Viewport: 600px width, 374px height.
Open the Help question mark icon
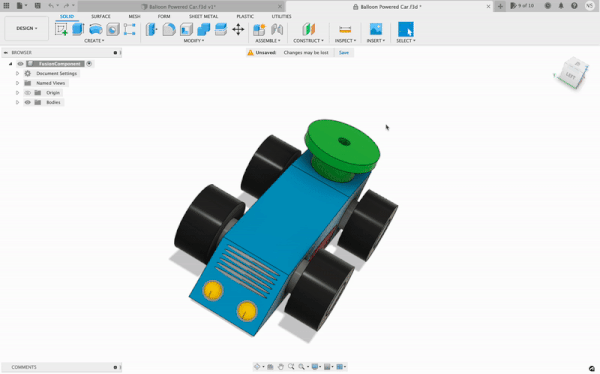pyautogui.click(x=574, y=6)
